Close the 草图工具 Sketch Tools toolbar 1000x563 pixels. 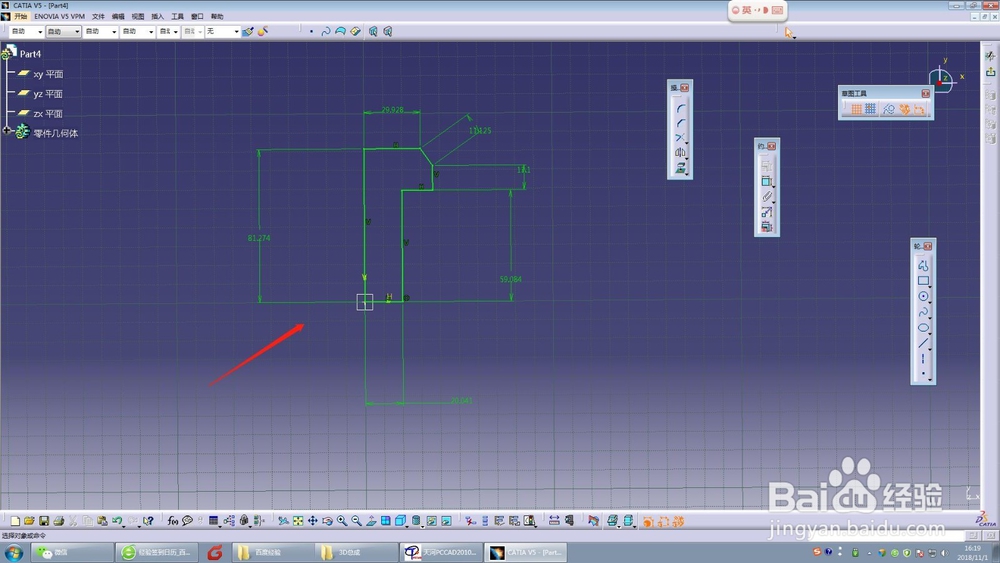[x=925, y=93]
